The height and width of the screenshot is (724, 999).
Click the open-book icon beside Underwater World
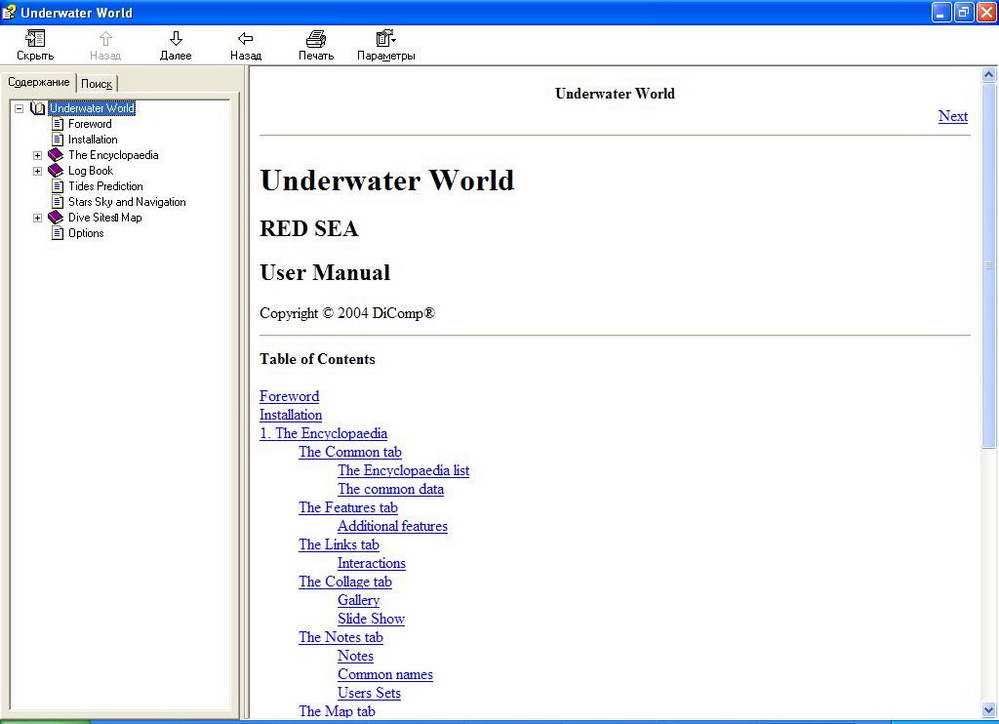coord(38,108)
